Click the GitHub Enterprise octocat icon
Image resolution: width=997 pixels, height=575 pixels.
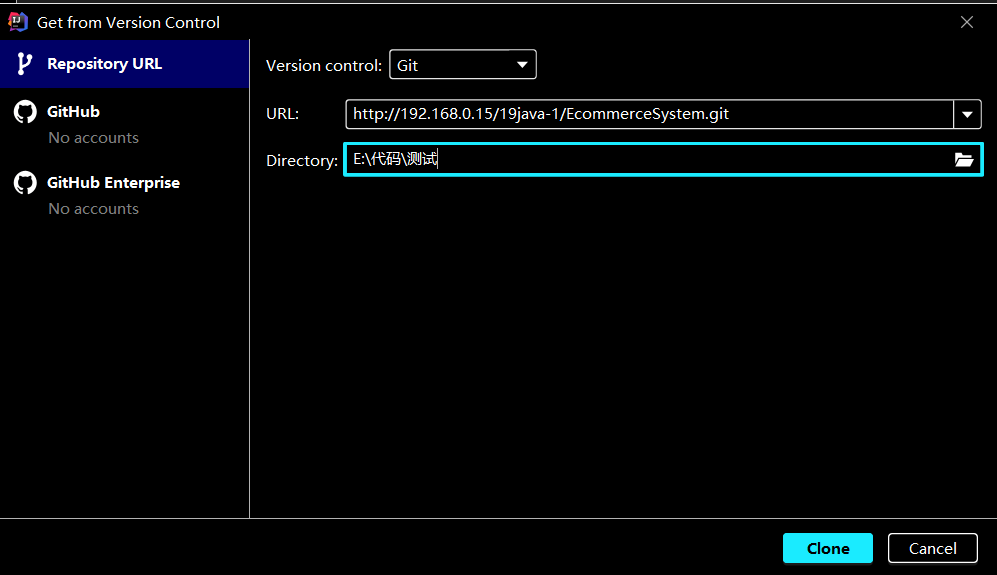(25, 183)
